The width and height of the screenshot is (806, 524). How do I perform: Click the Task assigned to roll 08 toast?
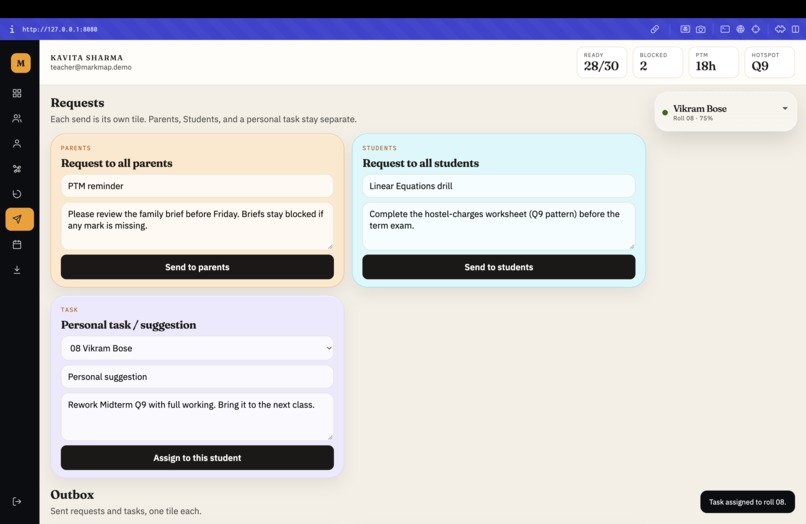[747, 502]
